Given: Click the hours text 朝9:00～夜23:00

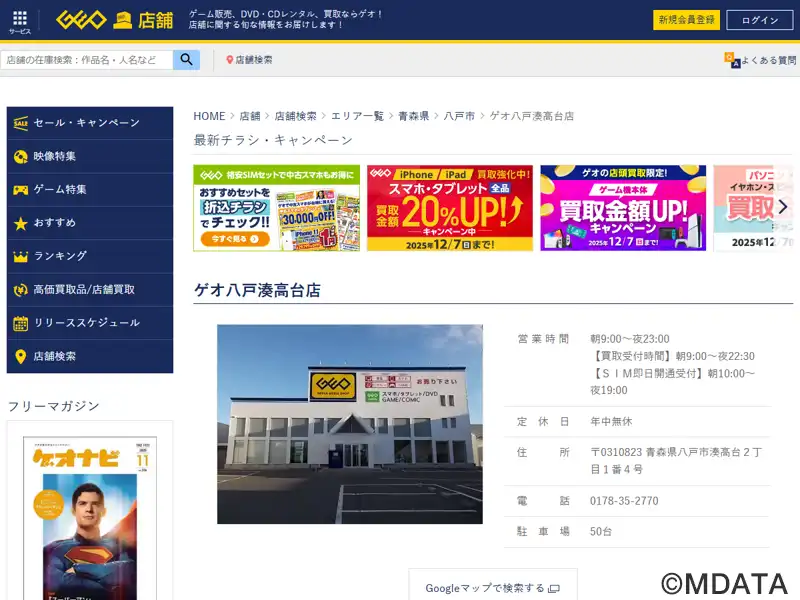Looking at the screenshot, I should pyautogui.click(x=630, y=339).
